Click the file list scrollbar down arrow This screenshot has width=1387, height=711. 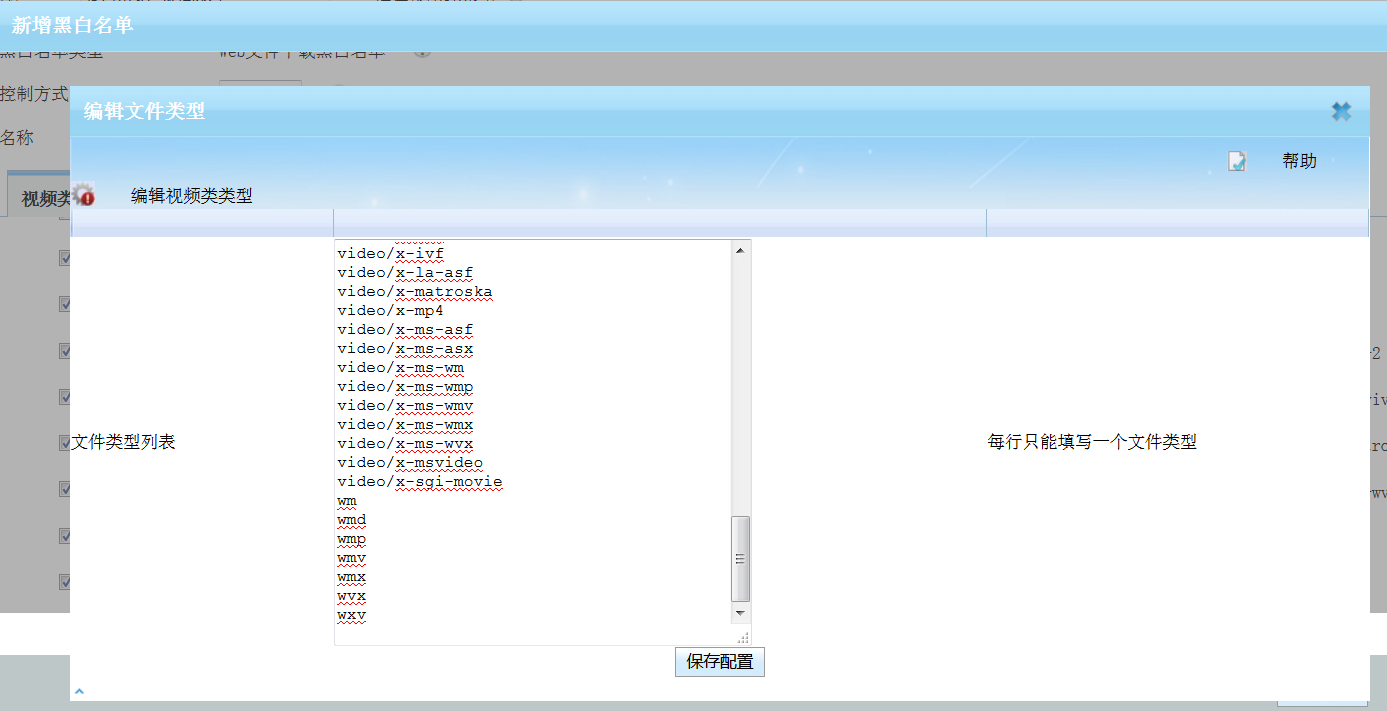pos(740,611)
